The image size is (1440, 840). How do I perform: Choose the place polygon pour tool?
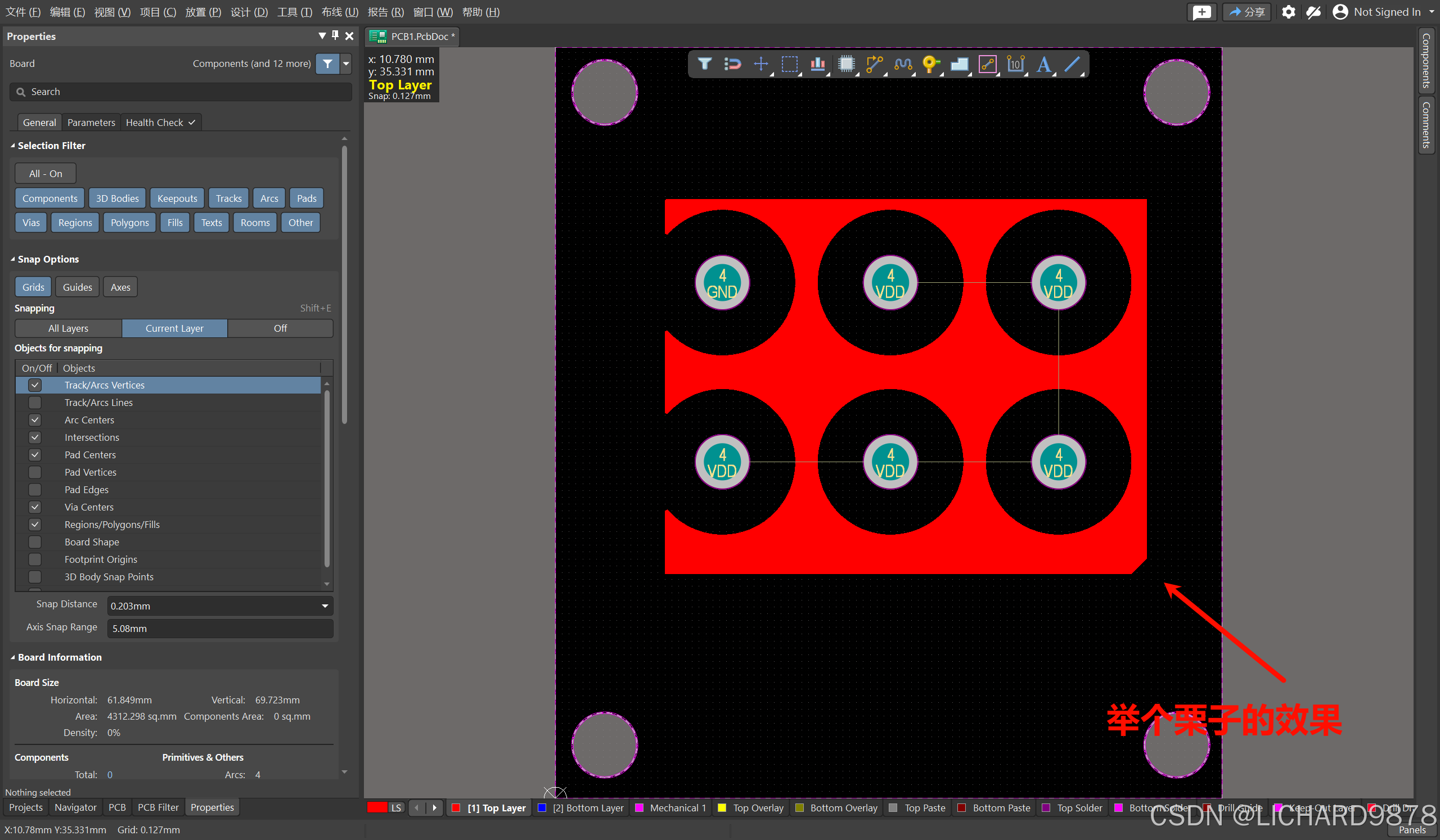pyautogui.click(x=959, y=64)
